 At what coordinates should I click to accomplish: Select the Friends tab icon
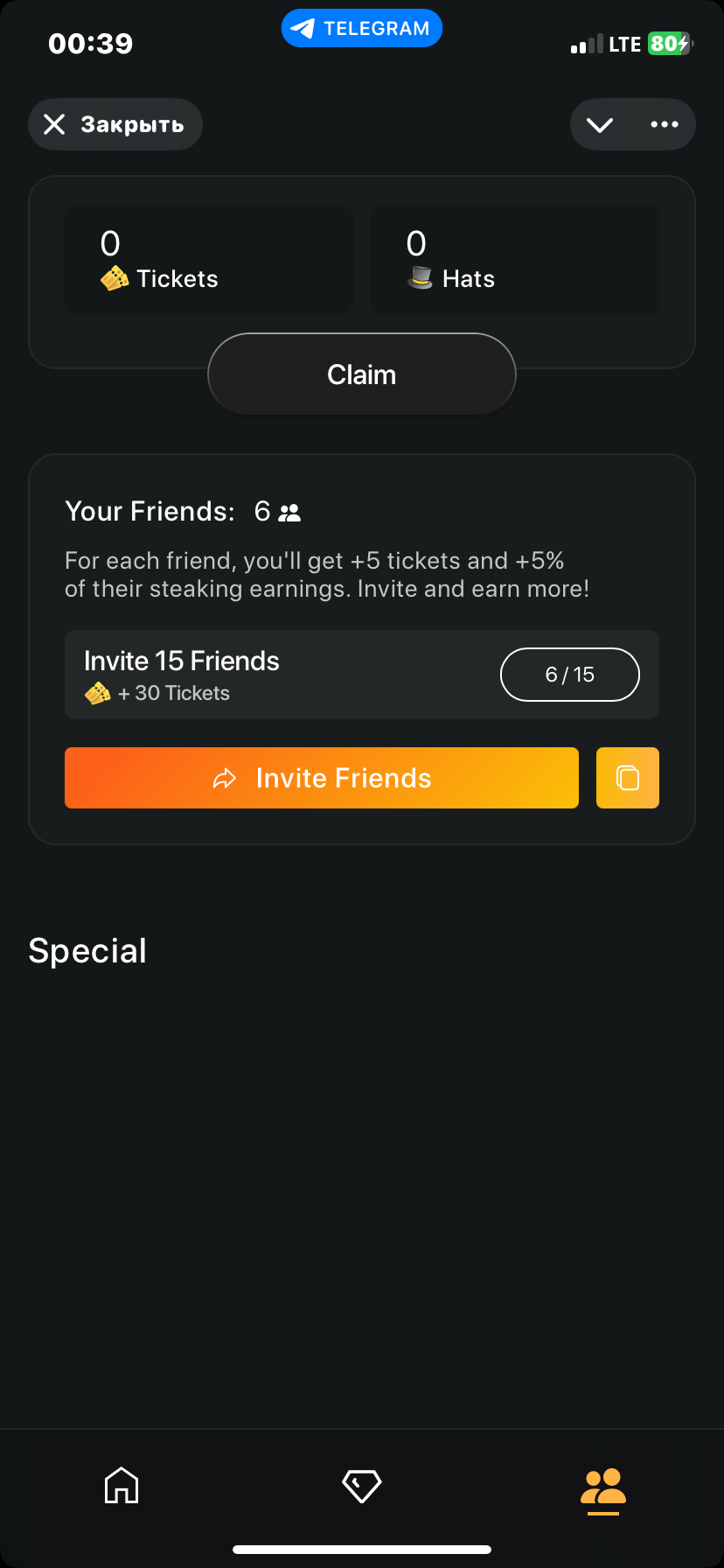(x=603, y=1487)
